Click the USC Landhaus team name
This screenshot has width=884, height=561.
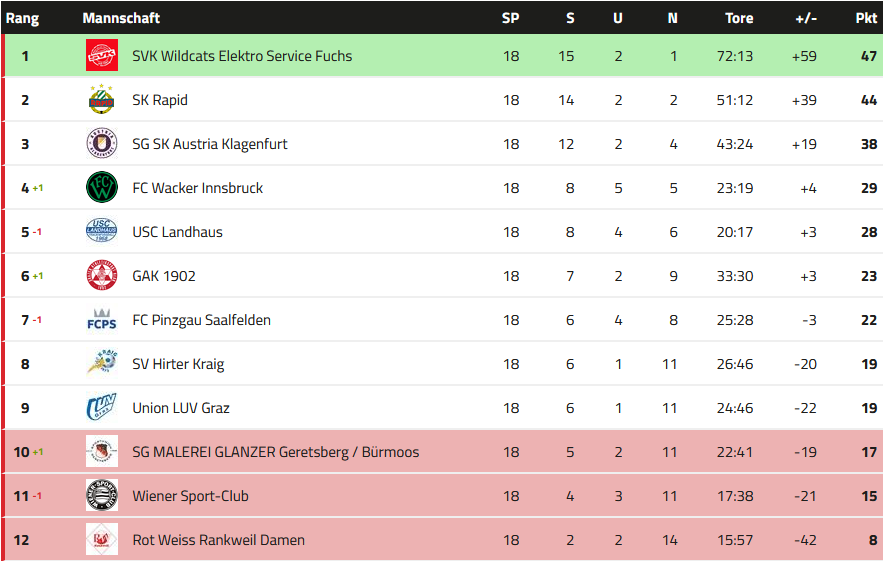(177, 232)
